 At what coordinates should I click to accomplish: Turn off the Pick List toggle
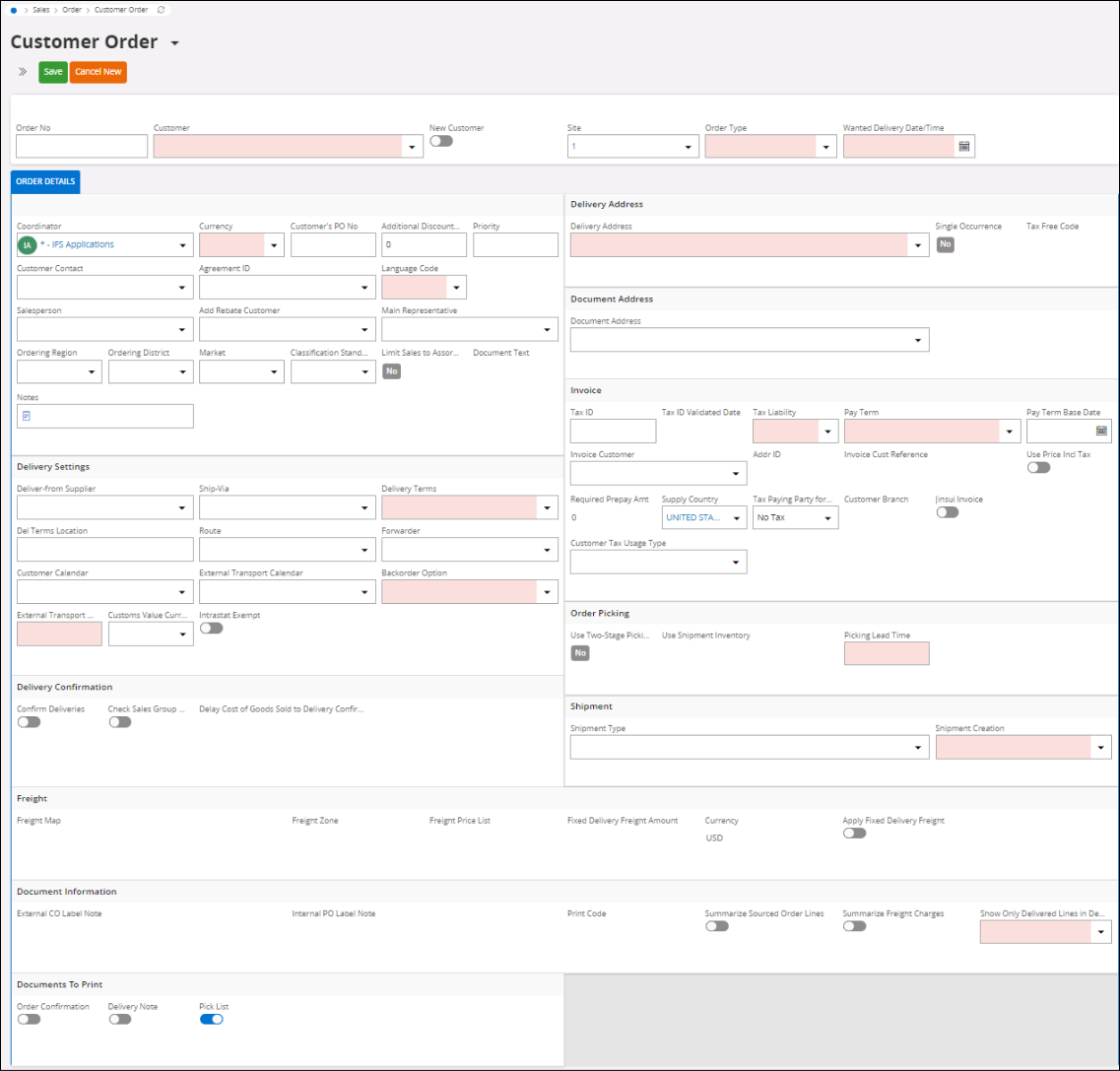point(211,1020)
